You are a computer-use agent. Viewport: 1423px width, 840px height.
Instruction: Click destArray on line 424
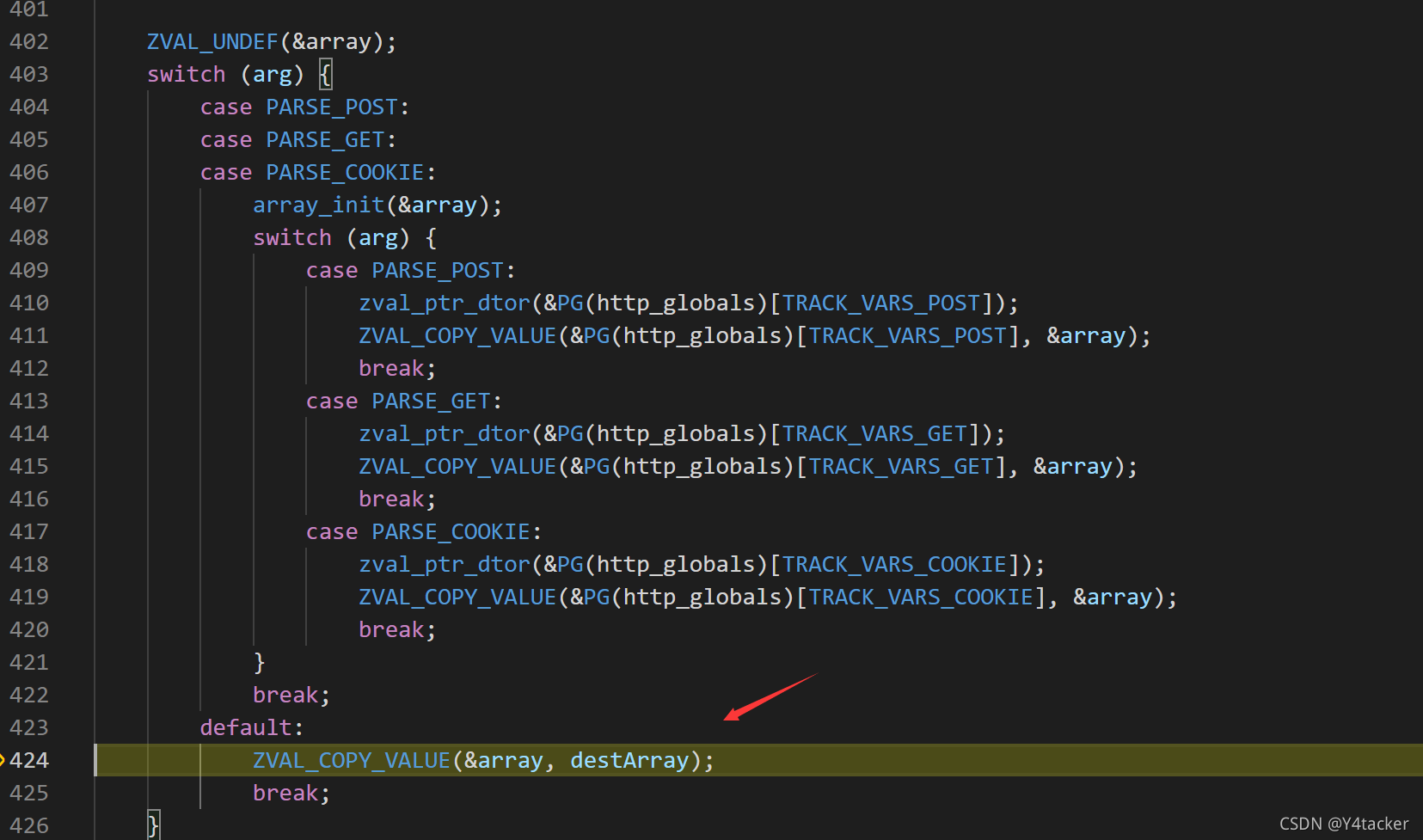click(629, 760)
